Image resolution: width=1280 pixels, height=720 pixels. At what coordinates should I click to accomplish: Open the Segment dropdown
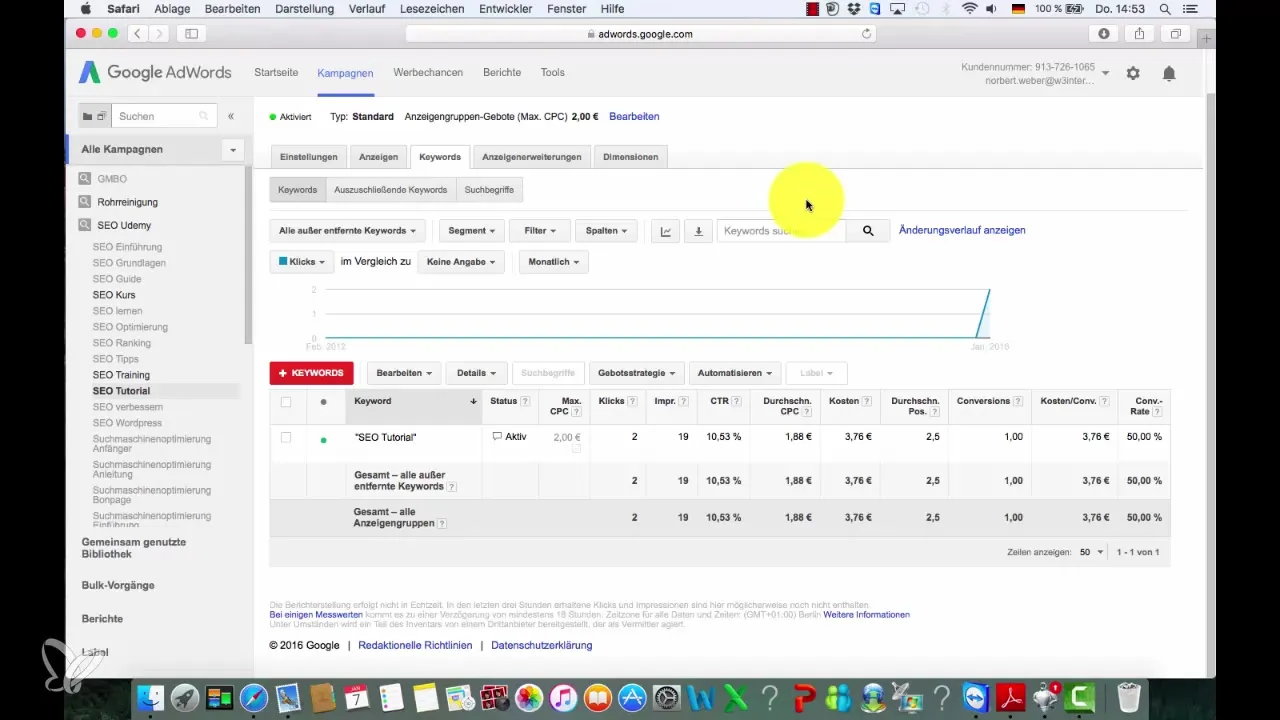point(471,231)
